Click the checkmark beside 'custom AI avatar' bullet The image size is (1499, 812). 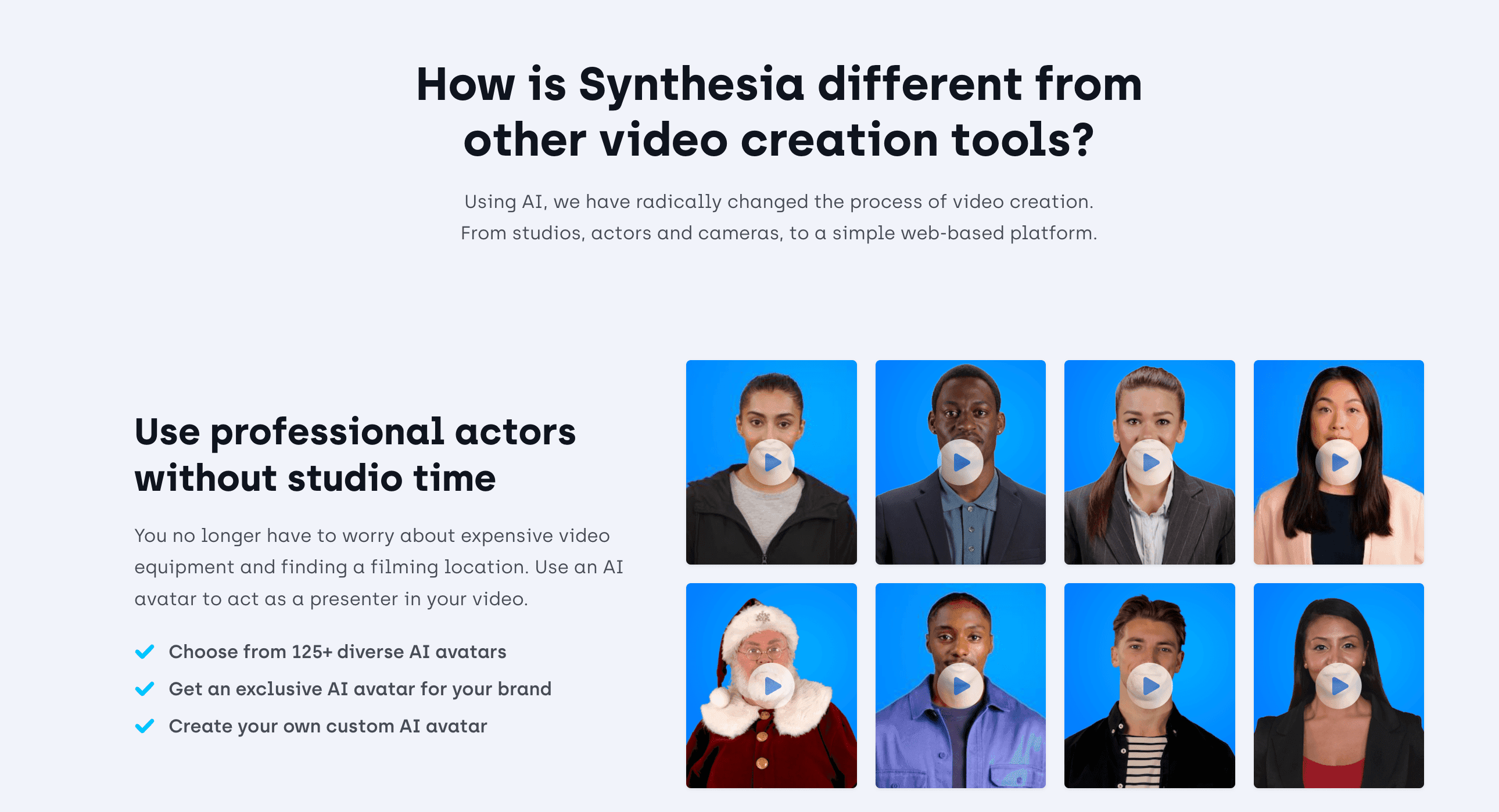pyautogui.click(x=145, y=726)
